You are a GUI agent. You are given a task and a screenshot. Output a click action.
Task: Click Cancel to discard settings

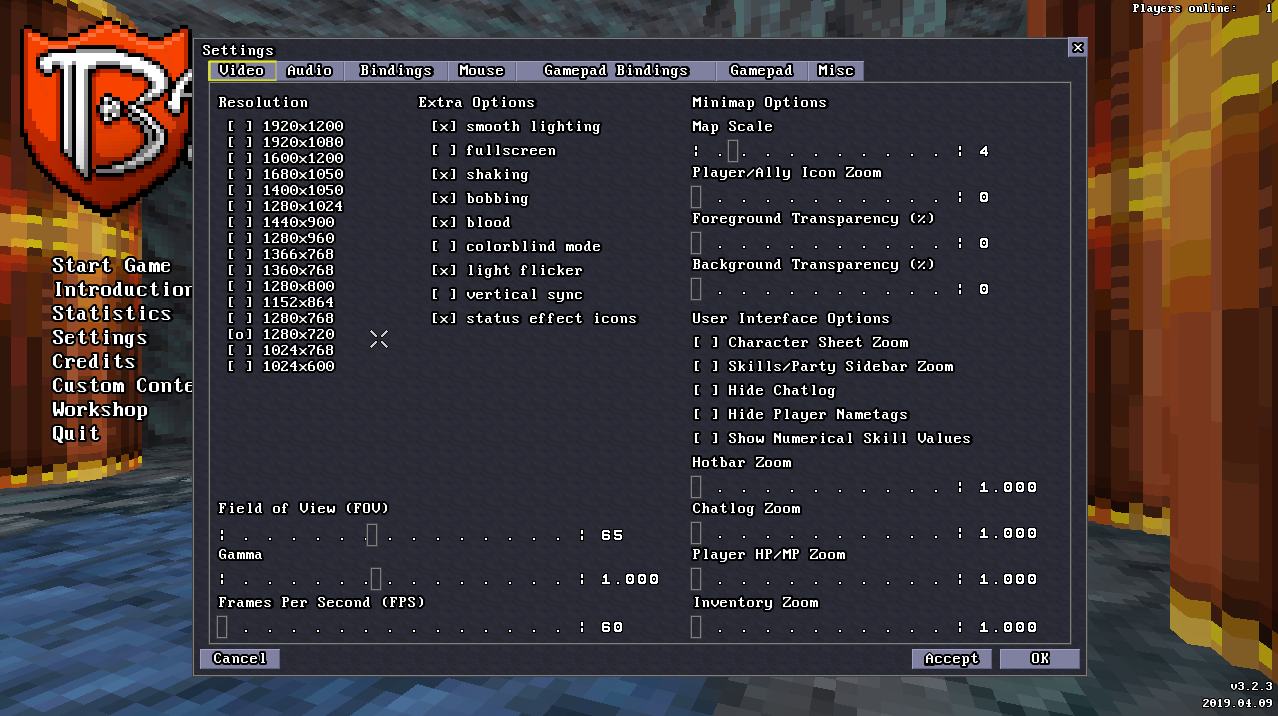coord(240,659)
